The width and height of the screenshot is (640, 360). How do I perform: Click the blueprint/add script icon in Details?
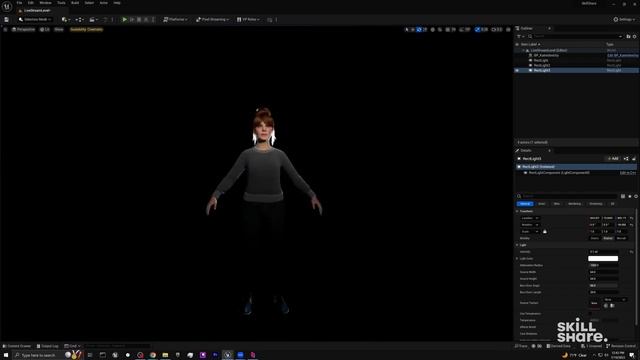[626, 159]
